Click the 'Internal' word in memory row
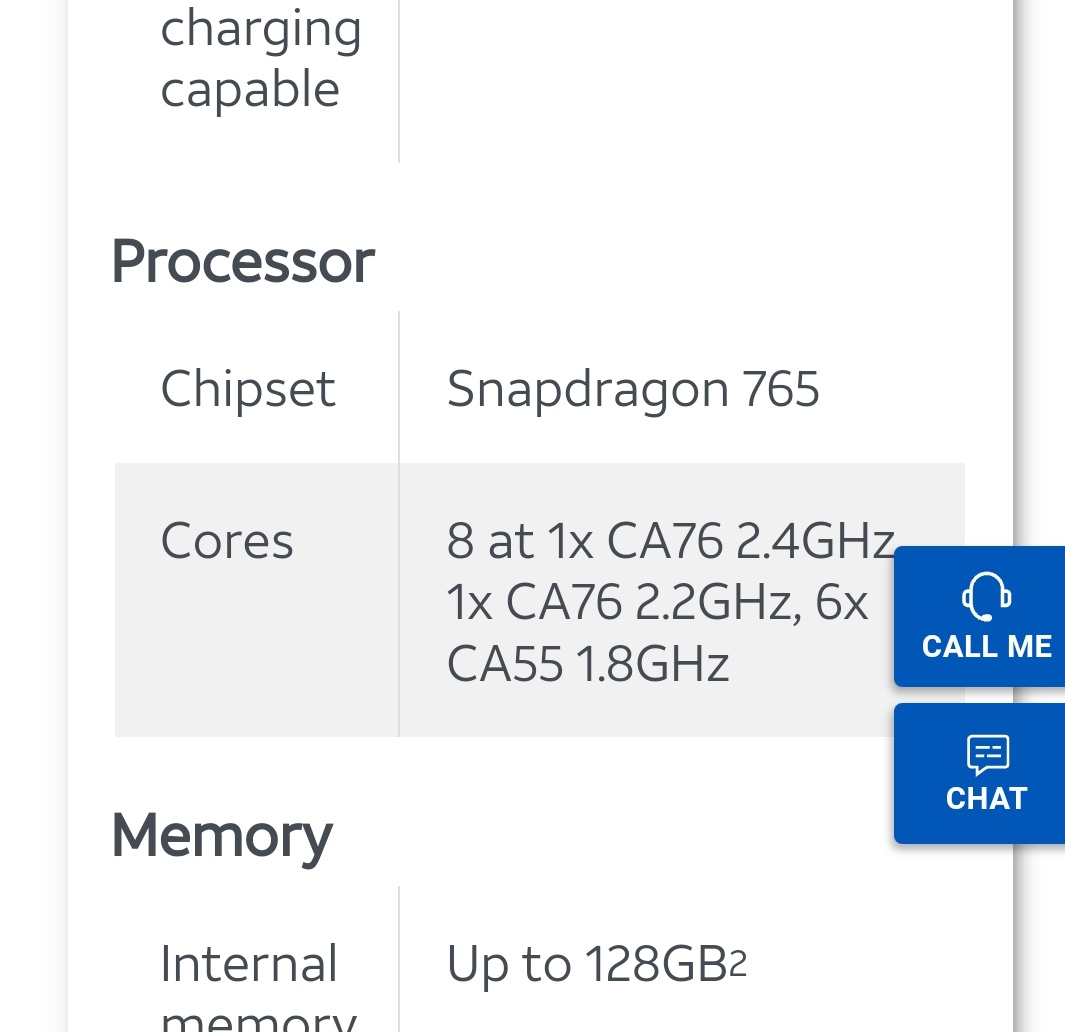 point(249,965)
